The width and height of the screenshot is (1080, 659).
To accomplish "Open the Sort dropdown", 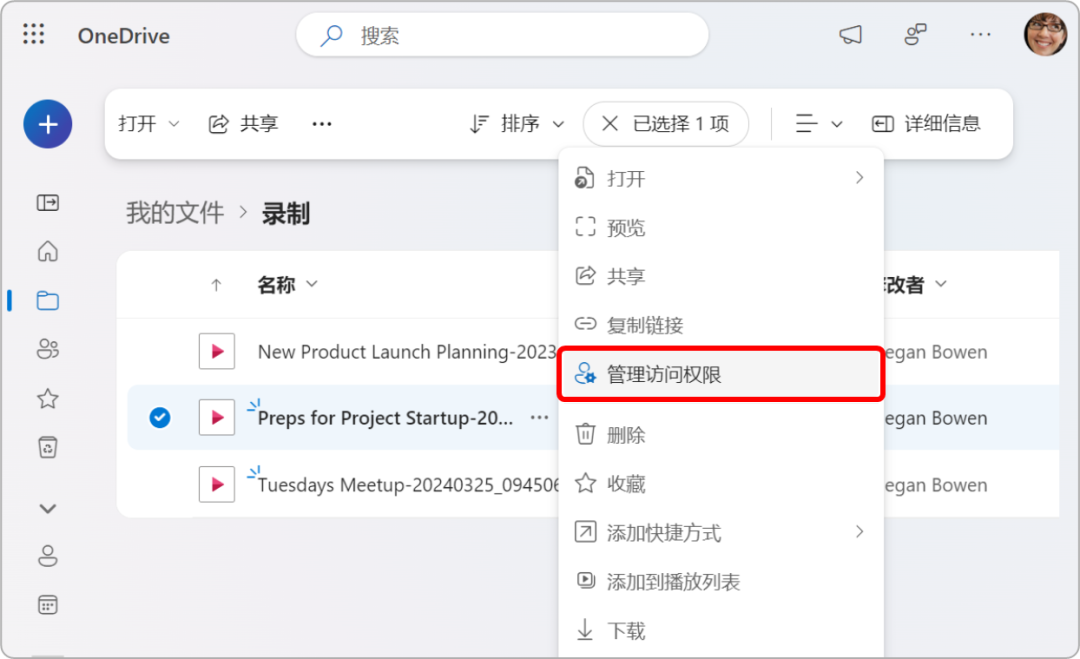I will pyautogui.click(x=516, y=123).
